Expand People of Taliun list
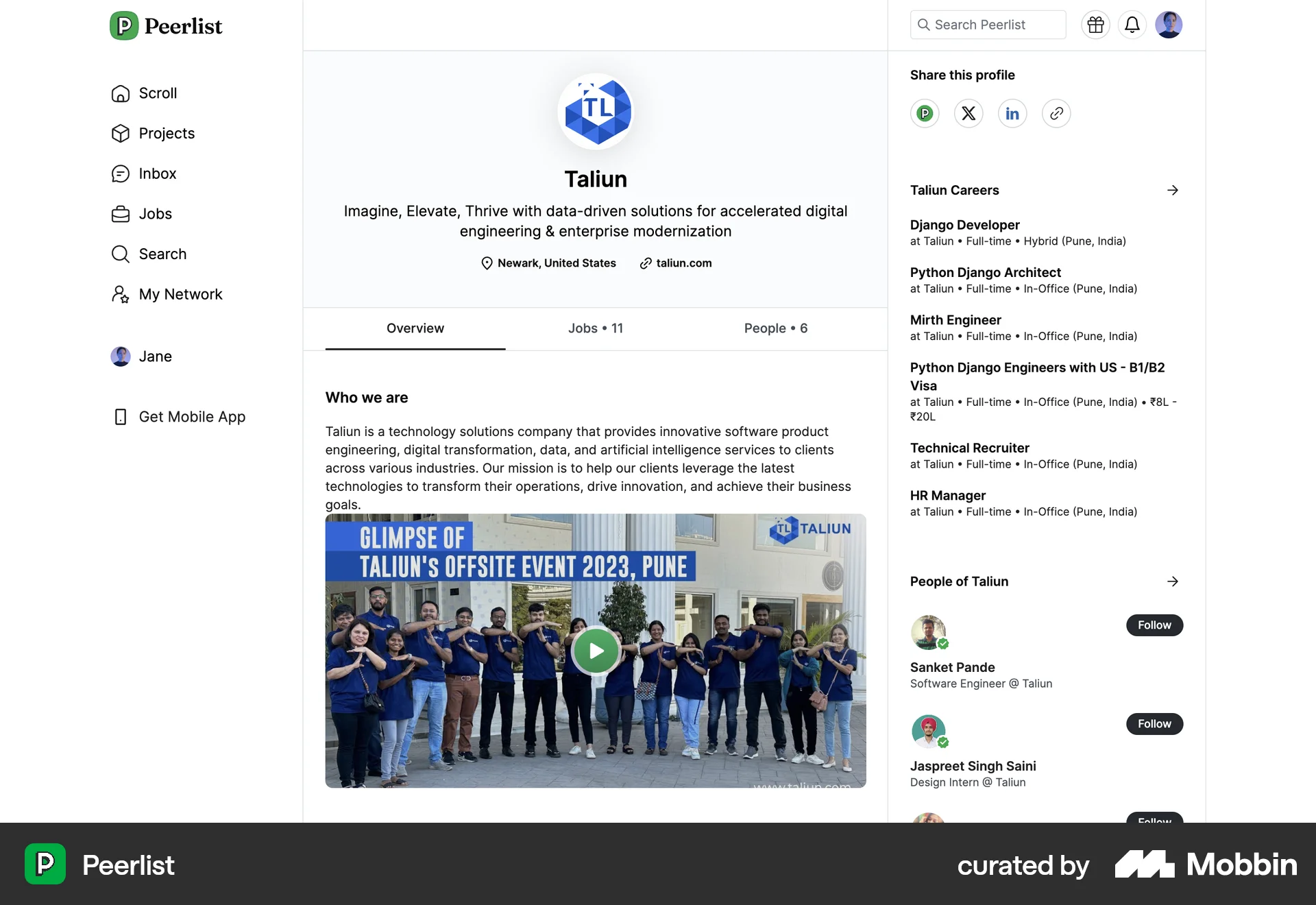 1173,581
